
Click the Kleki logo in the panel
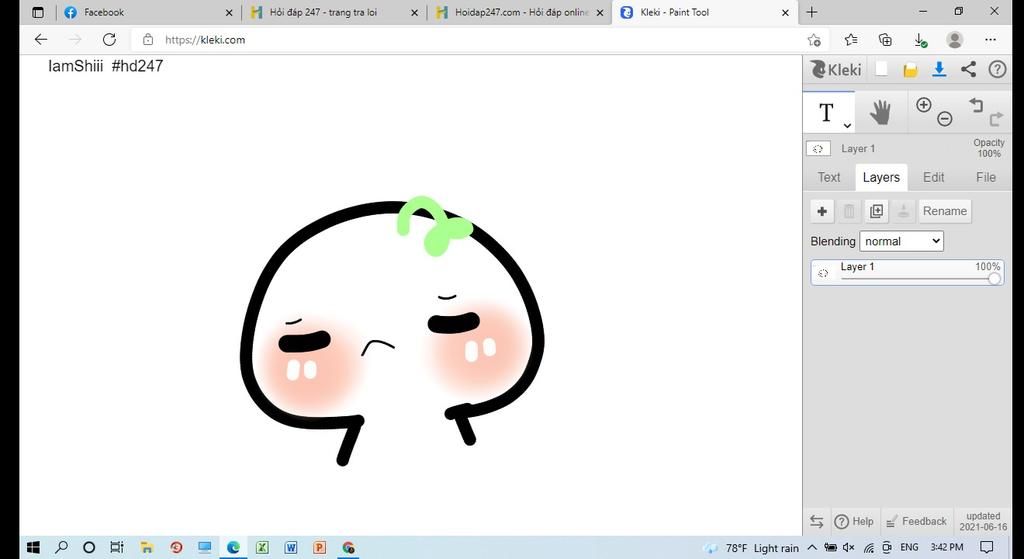click(836, 69)
